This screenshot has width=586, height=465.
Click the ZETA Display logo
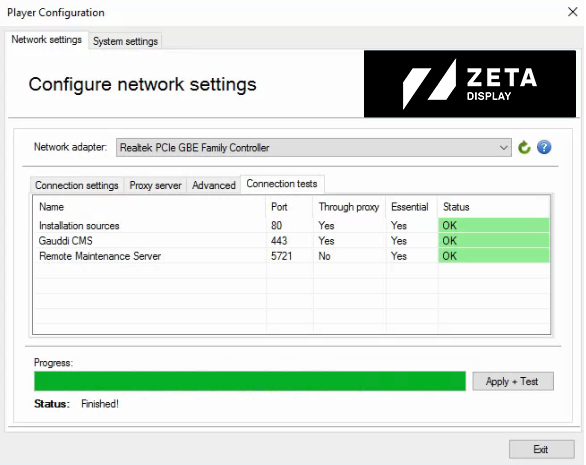pyautogui.click(x=470, y=84)
